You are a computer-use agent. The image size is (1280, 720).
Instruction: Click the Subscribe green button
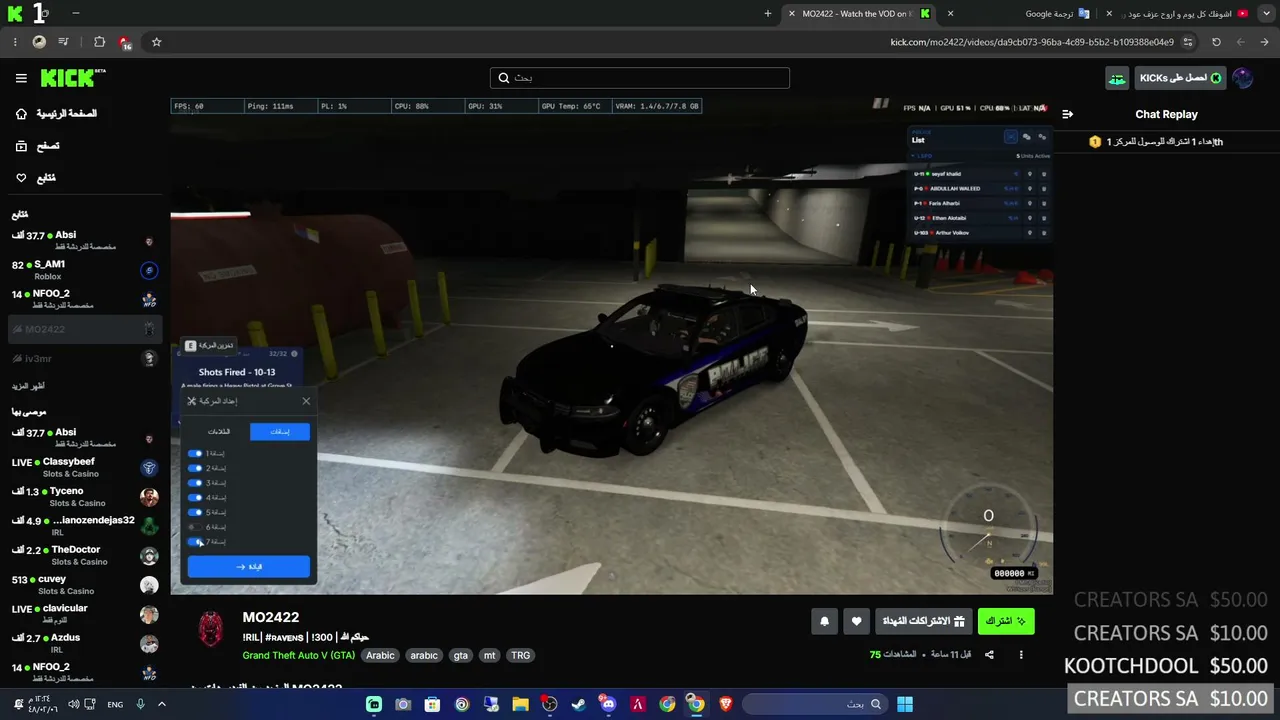1006,621
